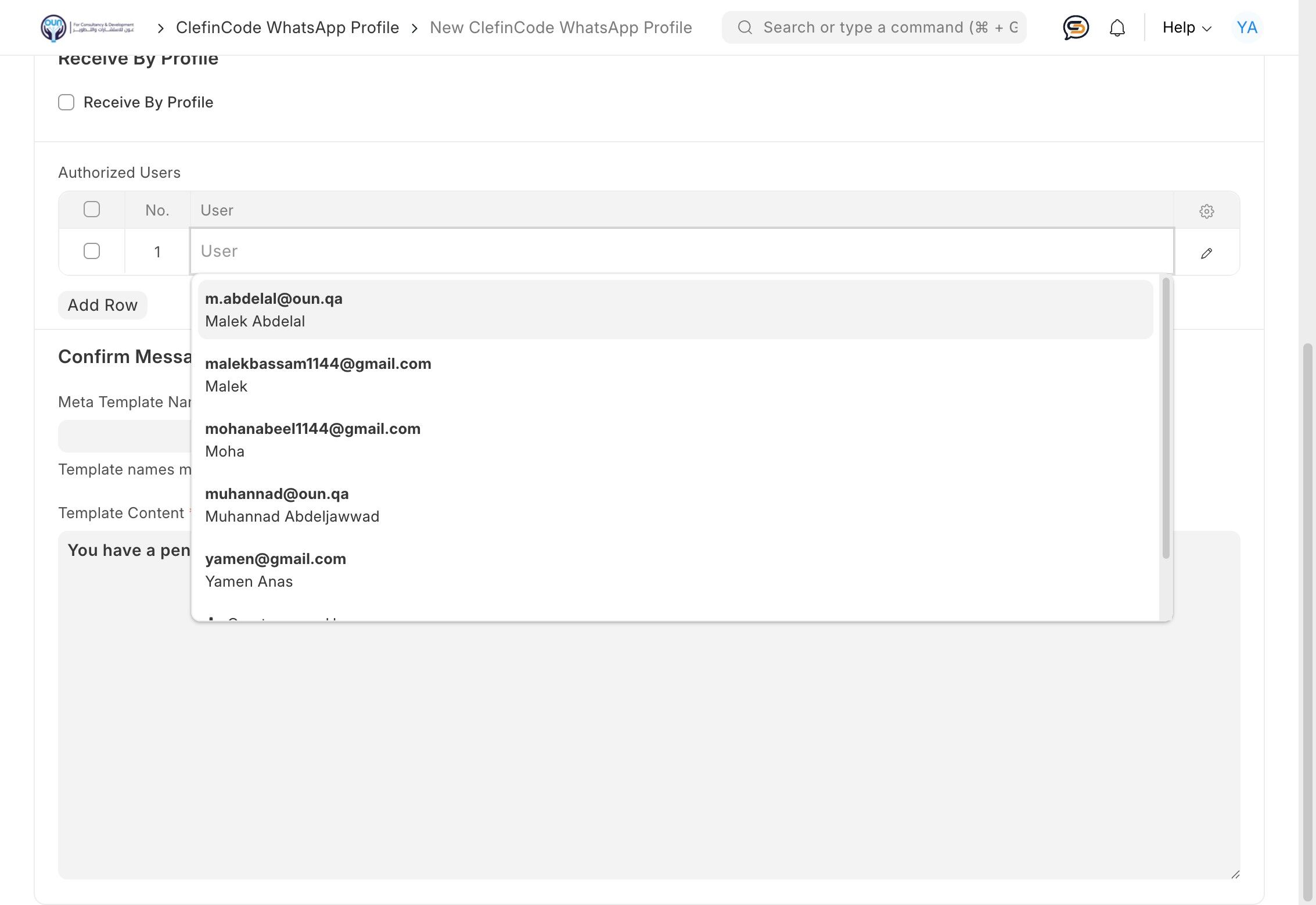Go to ClefinCode WhatsApp Profile breadcrumb

tap(287, 27)
